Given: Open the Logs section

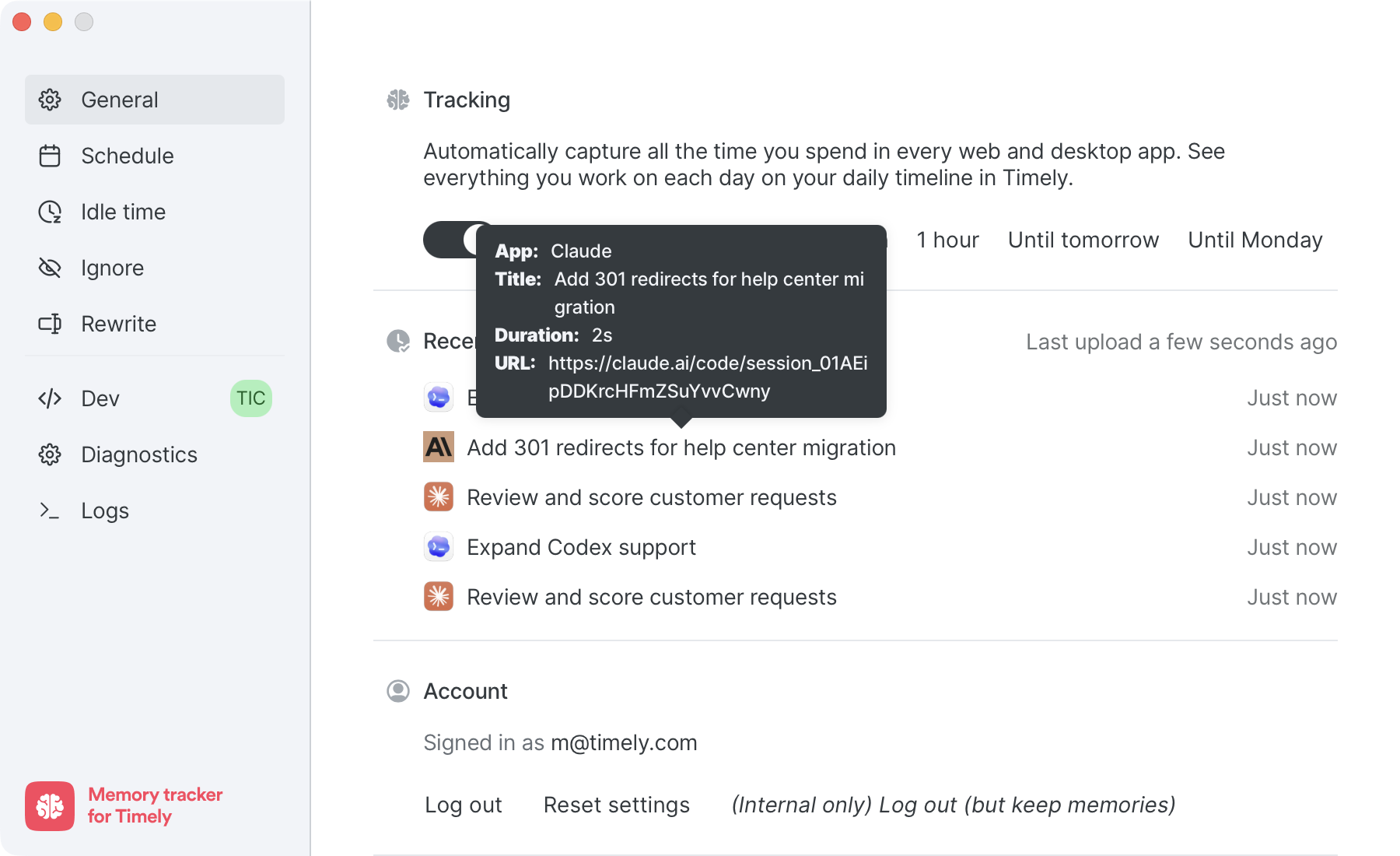Looking at the screenshot, I should point(155,510).
